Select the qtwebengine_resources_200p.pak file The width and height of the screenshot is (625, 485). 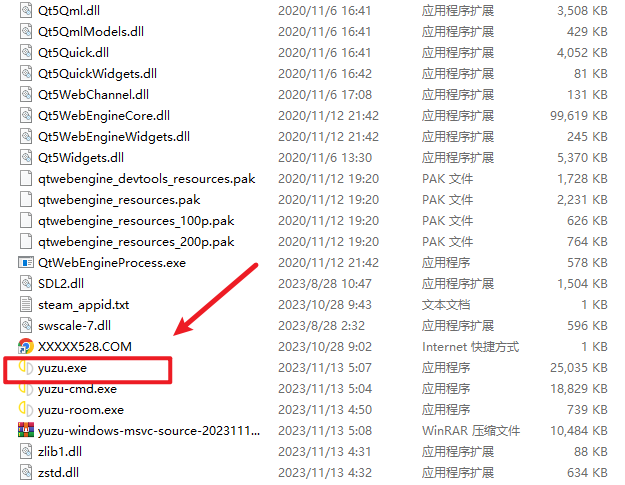[136, 242]
